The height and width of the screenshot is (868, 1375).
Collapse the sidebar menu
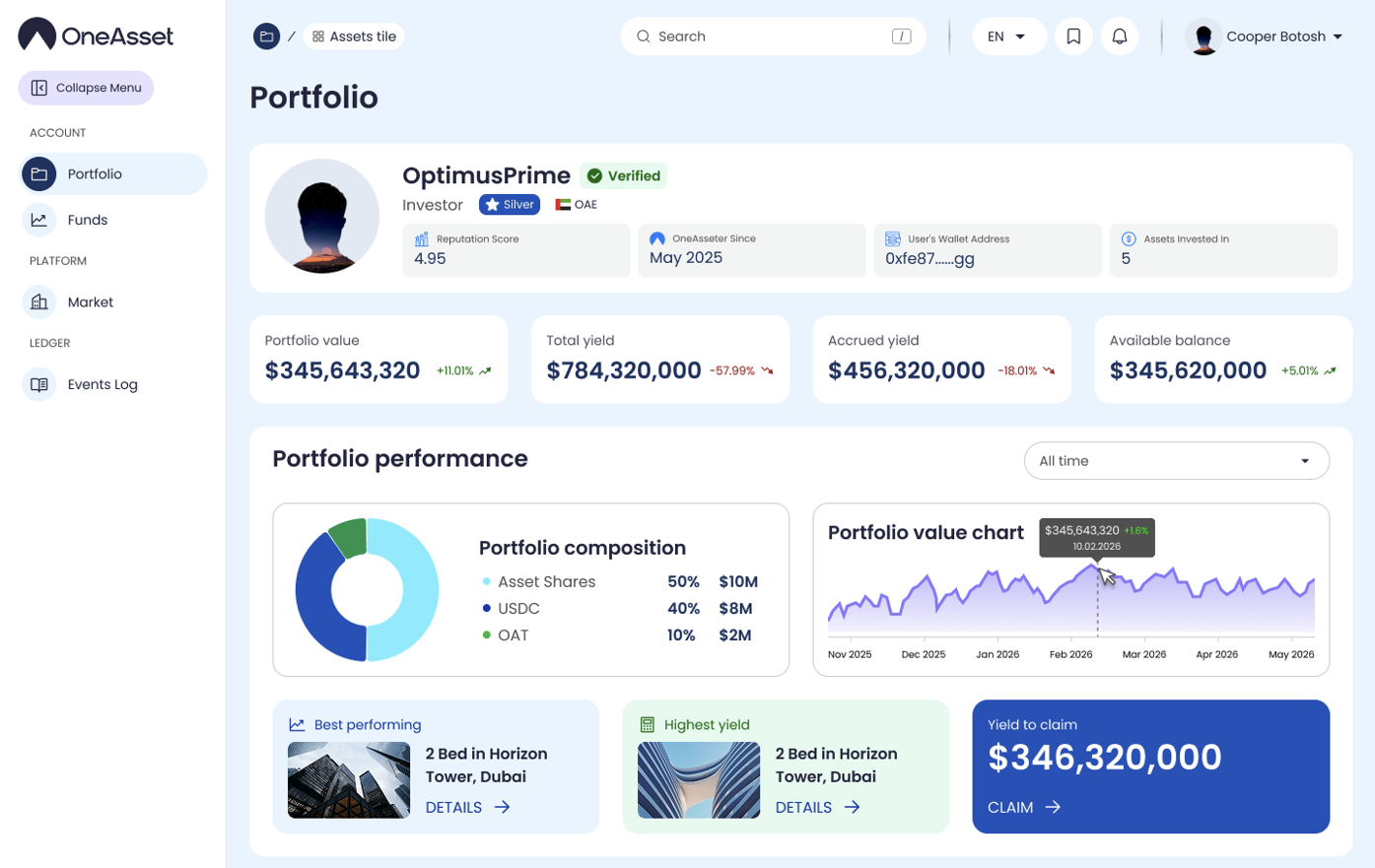[86, 88]
